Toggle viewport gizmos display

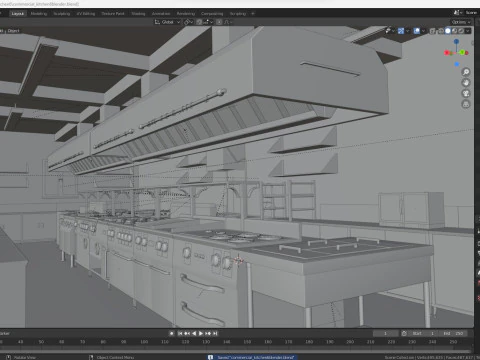click(x=401, y=31)
